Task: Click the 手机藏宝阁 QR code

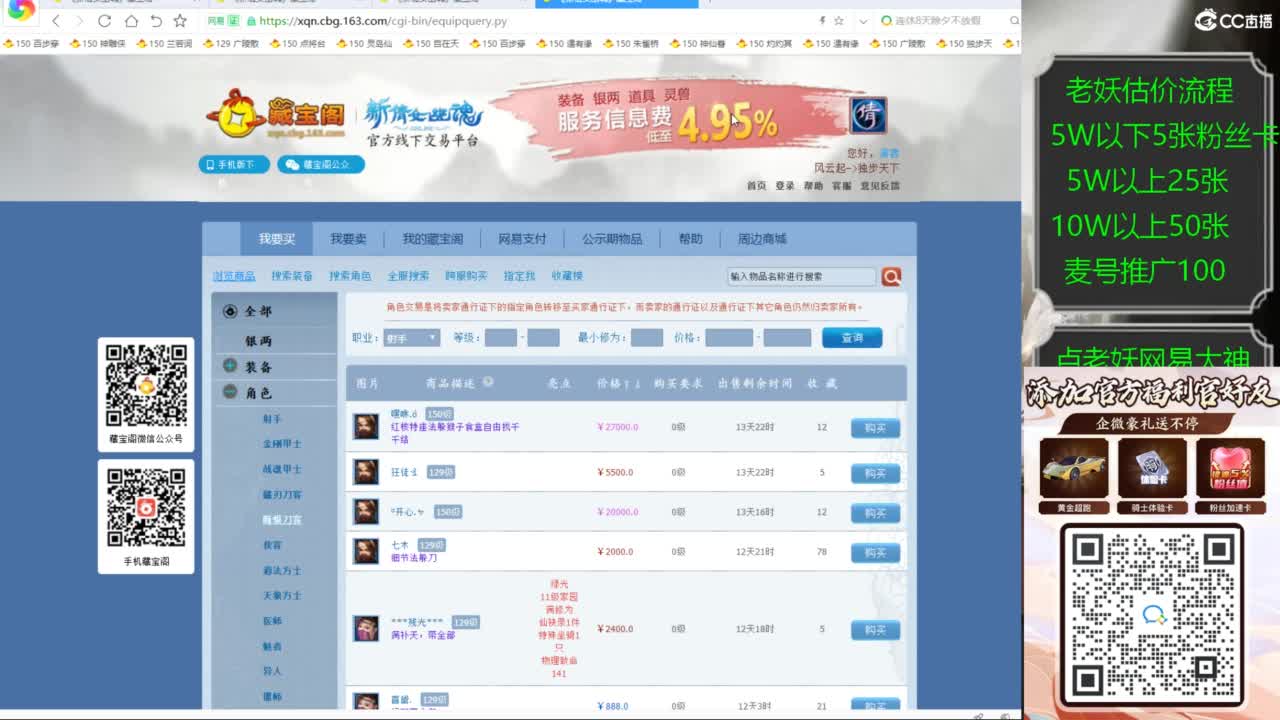Action: click(146, 508)
